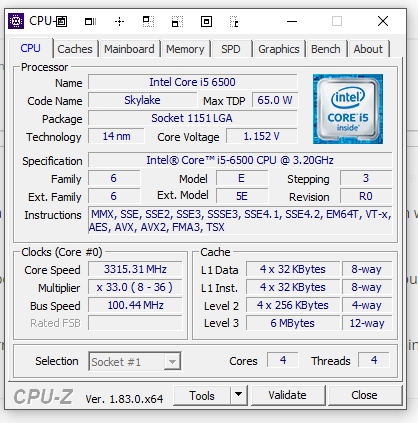Click the Bus Speed value 100.44 MHz

click(135, 305)
